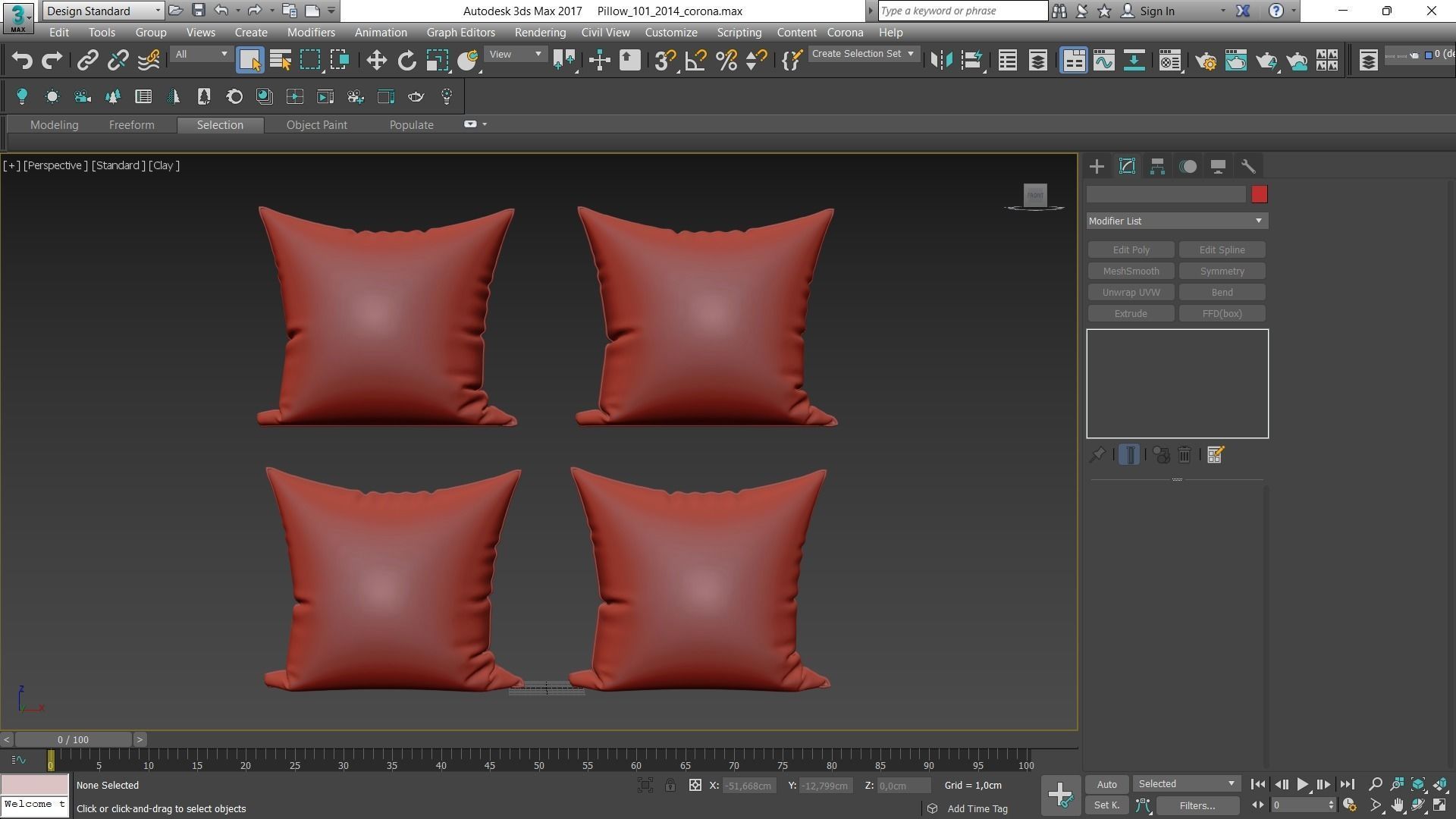Open the Rendering menu

click(x=540, y=33)
